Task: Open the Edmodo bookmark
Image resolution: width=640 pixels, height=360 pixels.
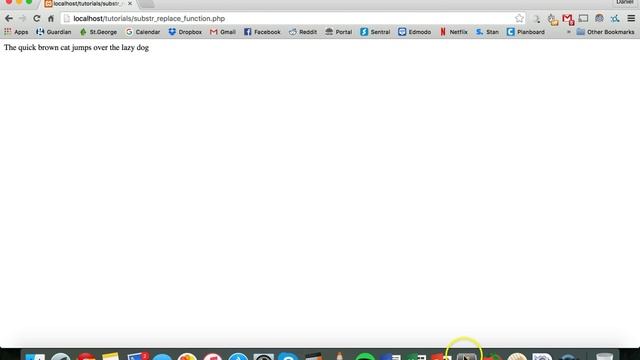Action: pos(415,32)
